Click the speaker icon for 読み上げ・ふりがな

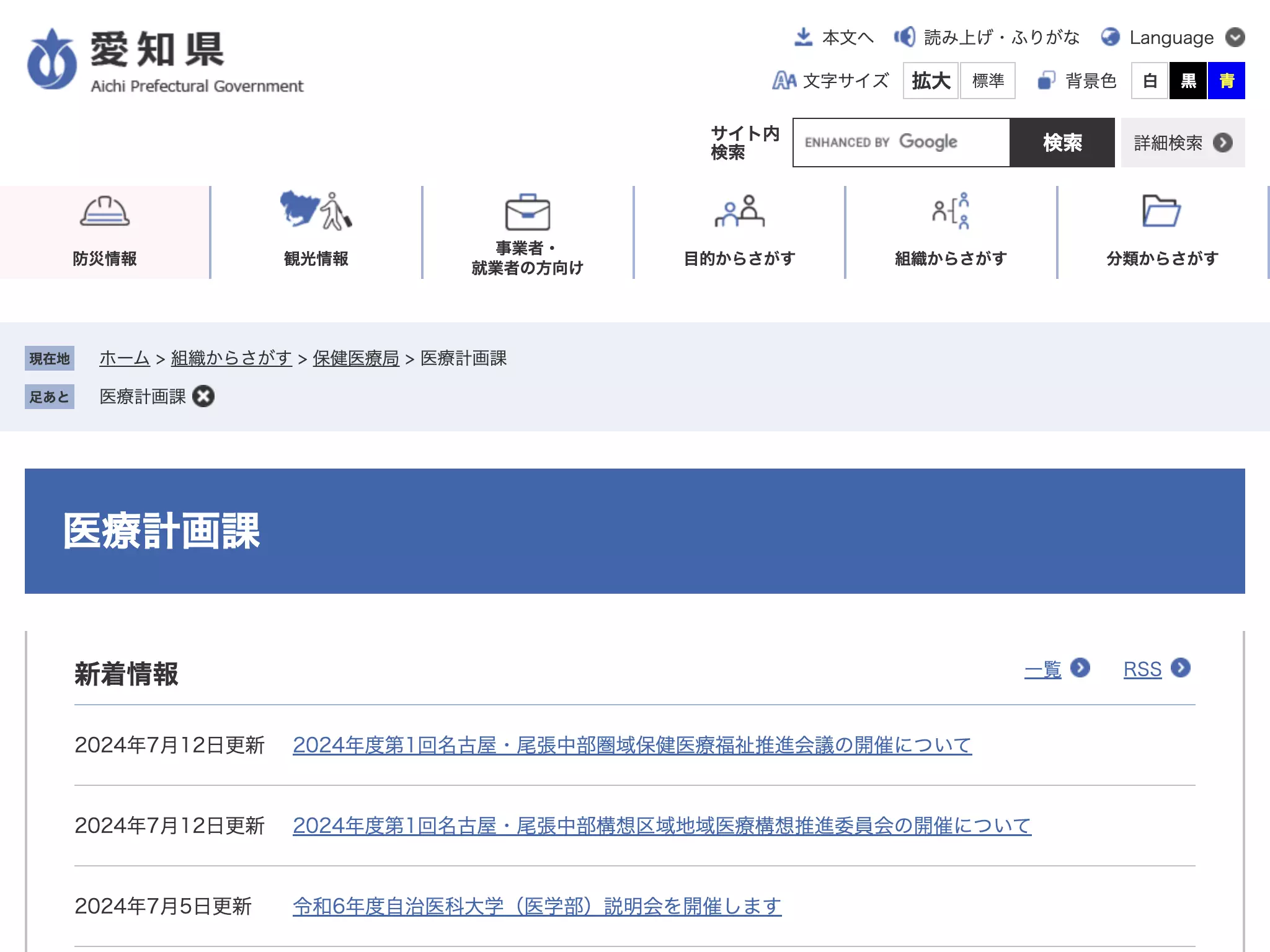click(905, 37)
